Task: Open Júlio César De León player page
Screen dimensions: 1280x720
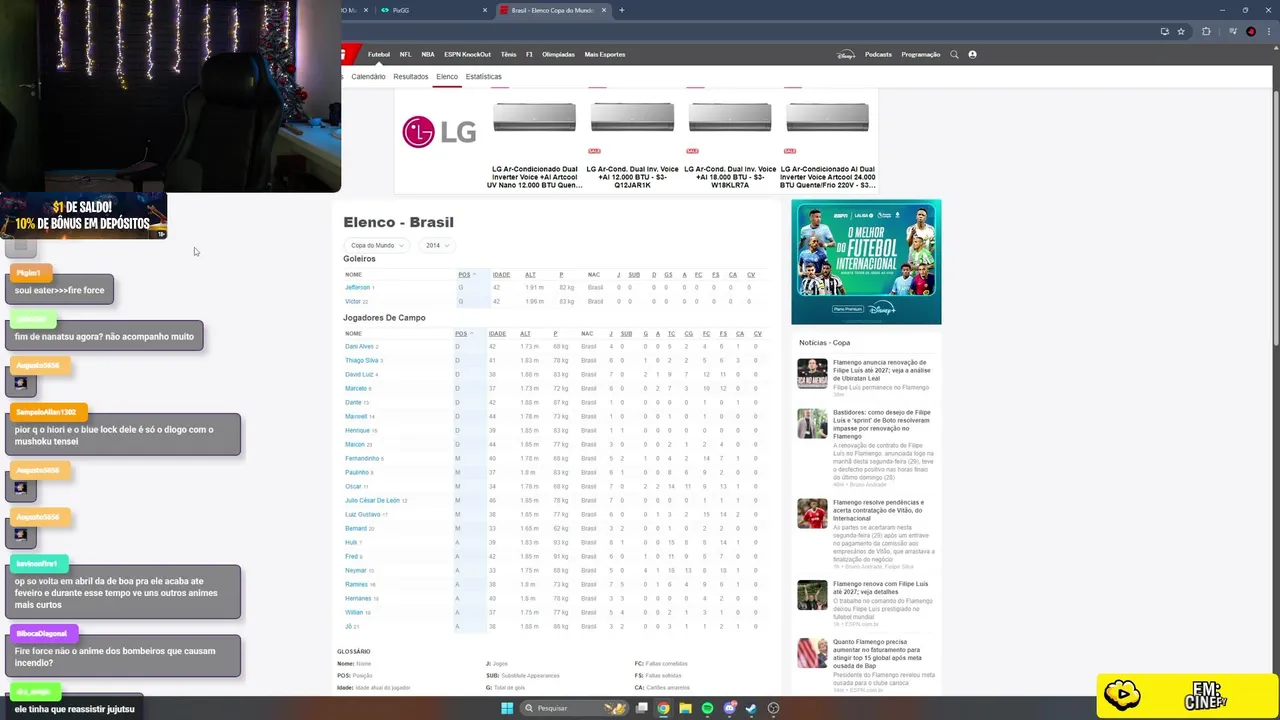Action: tap(372, 500)
